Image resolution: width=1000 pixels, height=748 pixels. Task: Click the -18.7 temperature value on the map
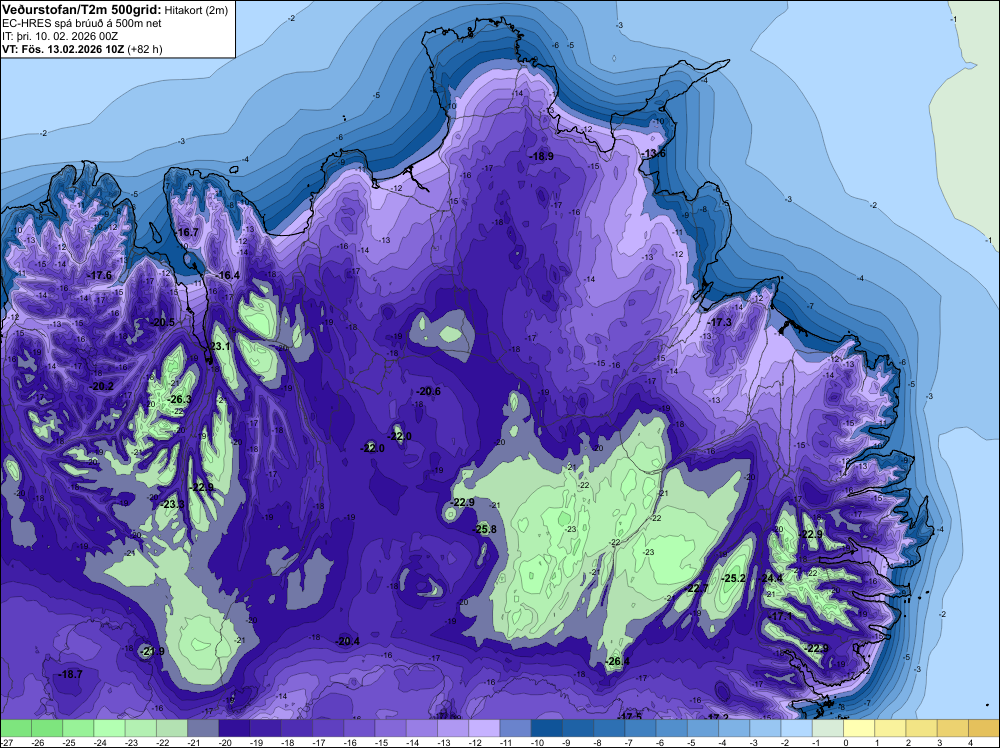tap(70, 675)
